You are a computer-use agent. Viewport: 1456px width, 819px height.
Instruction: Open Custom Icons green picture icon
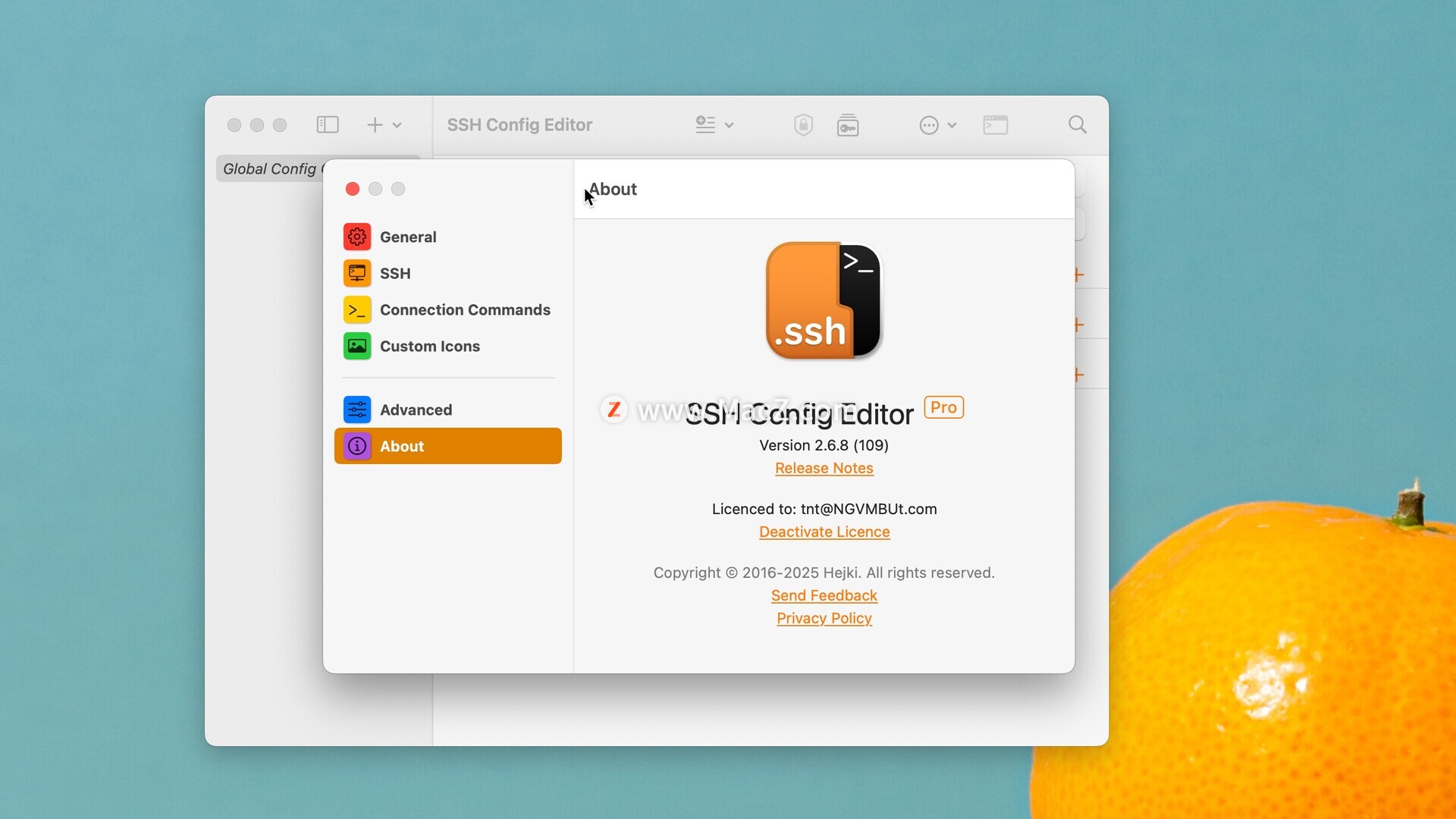pos(357,346)
